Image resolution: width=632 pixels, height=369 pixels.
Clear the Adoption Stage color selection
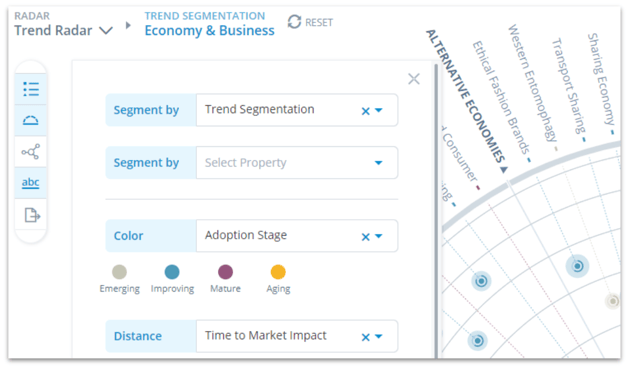click(365, 237)
